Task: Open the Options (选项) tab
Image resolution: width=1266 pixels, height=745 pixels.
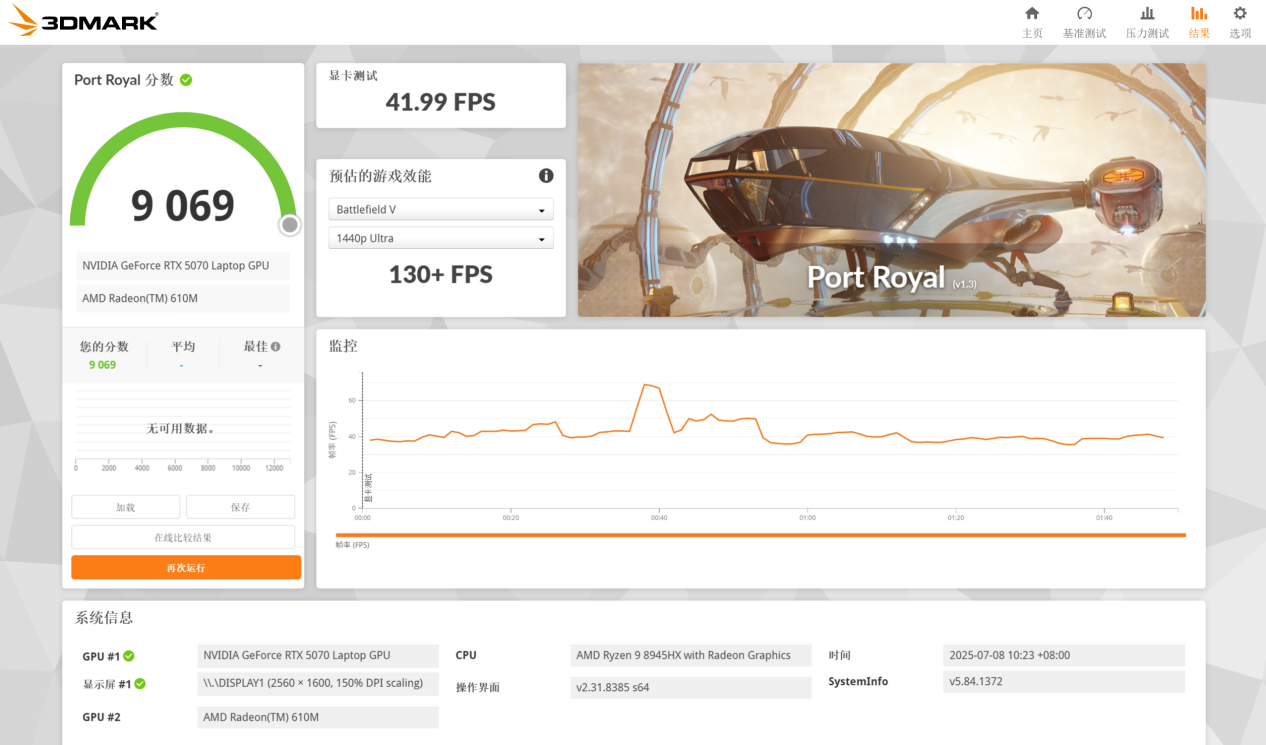Action: (1240, 22)
